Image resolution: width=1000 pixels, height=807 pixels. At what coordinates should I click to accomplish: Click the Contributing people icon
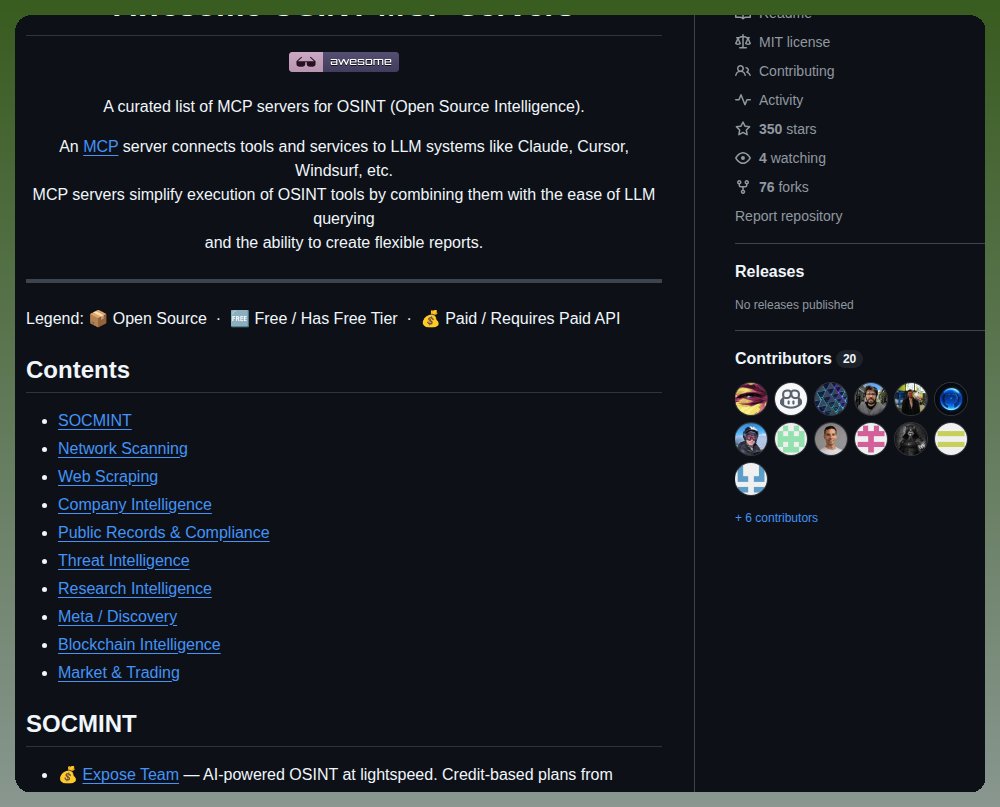742,71
